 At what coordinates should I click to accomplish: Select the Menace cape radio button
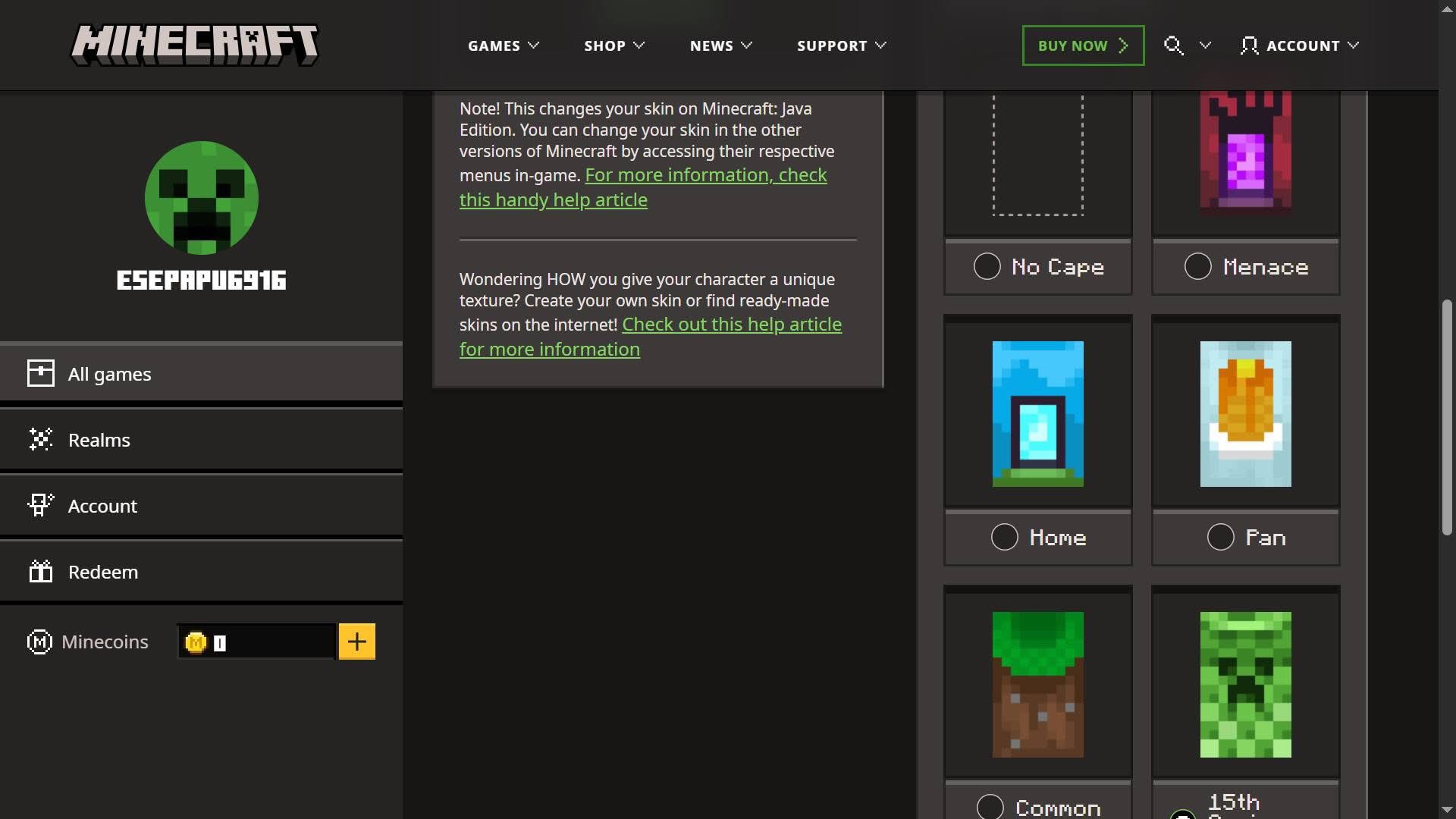pyautogui.click(x=1198, y=266)
